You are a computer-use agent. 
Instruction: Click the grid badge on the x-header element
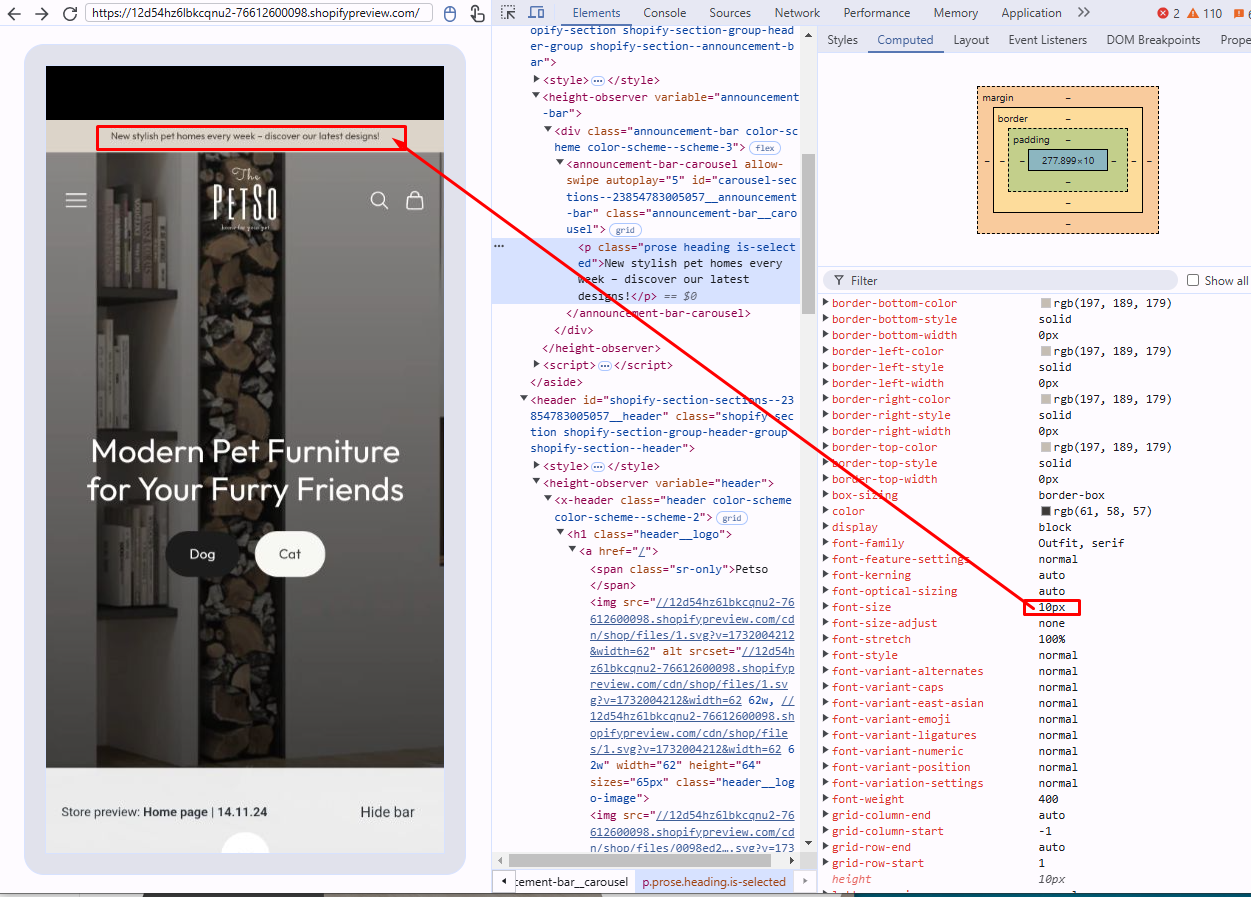click(731, 518)
